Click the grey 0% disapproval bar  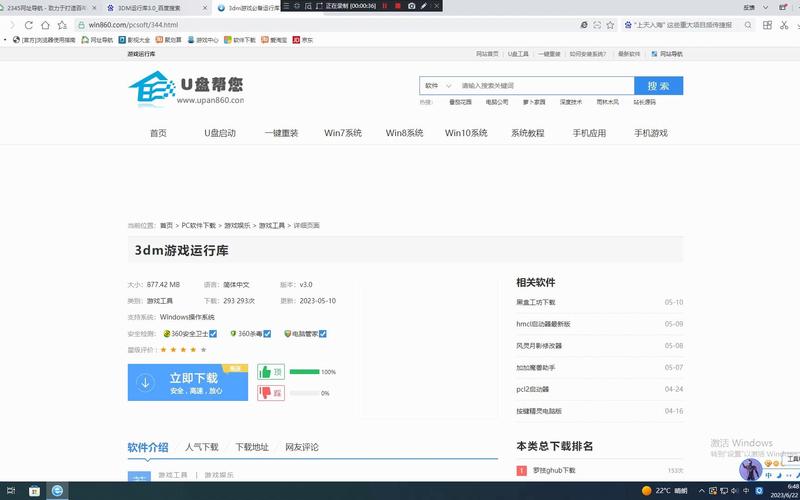(x=305, y=393)
